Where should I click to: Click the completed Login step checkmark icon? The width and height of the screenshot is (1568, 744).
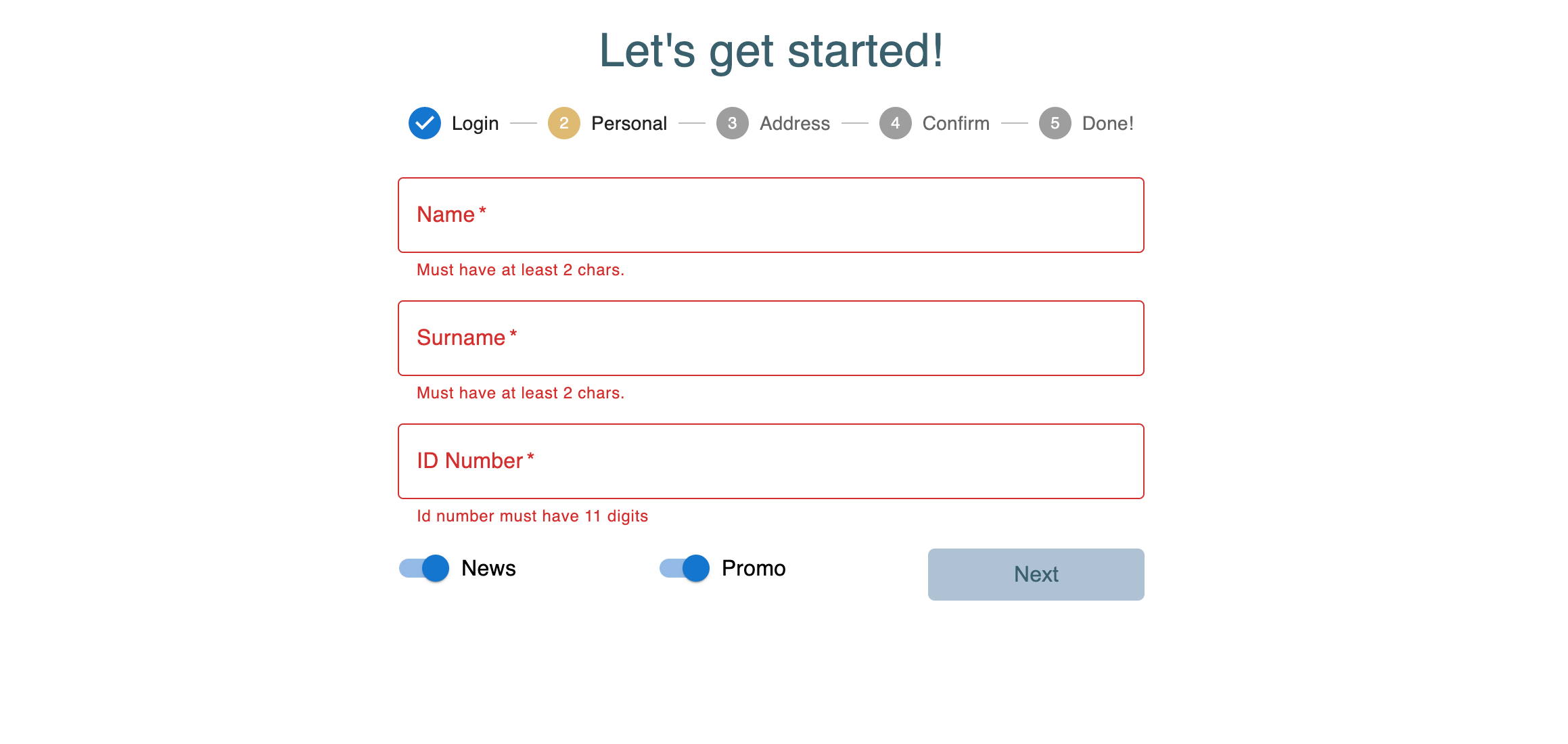424,123
